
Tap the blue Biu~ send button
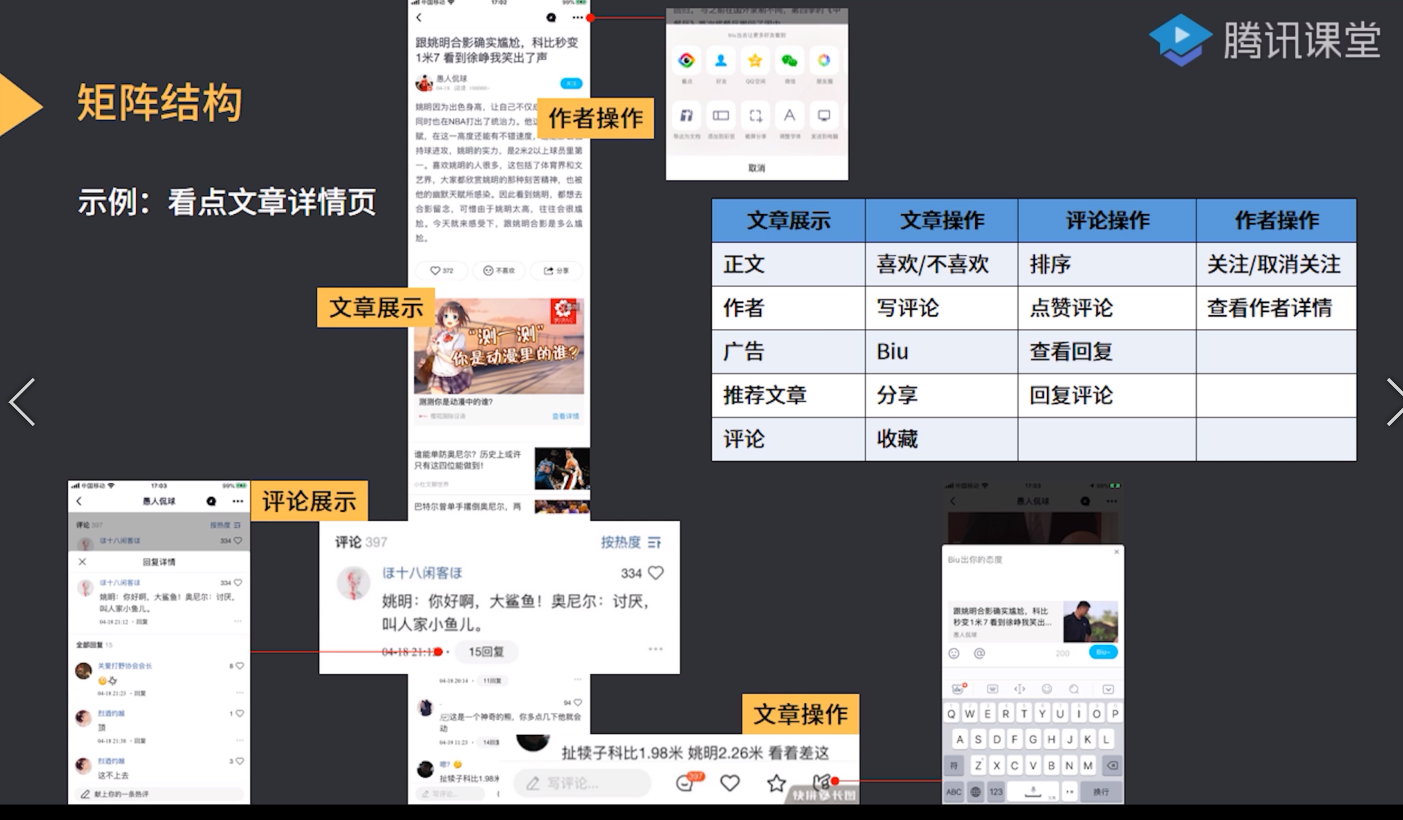(1102, 652)
